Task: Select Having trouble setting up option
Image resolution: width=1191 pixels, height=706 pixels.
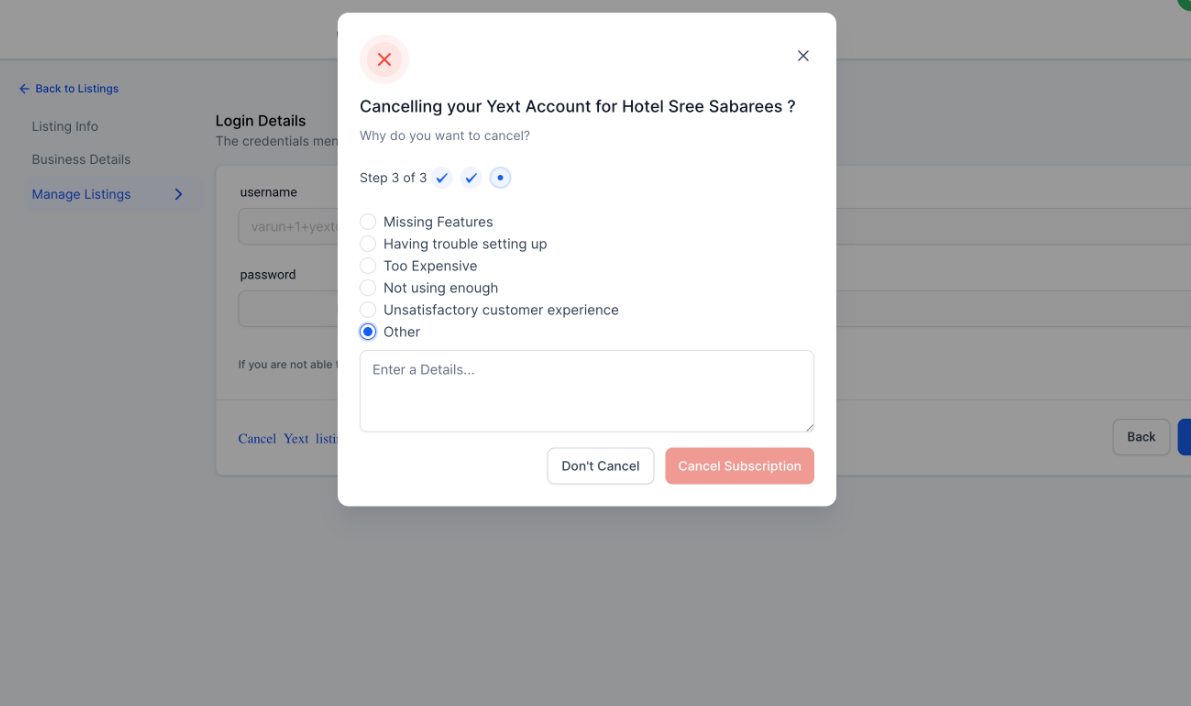Action: pos(368,244)
